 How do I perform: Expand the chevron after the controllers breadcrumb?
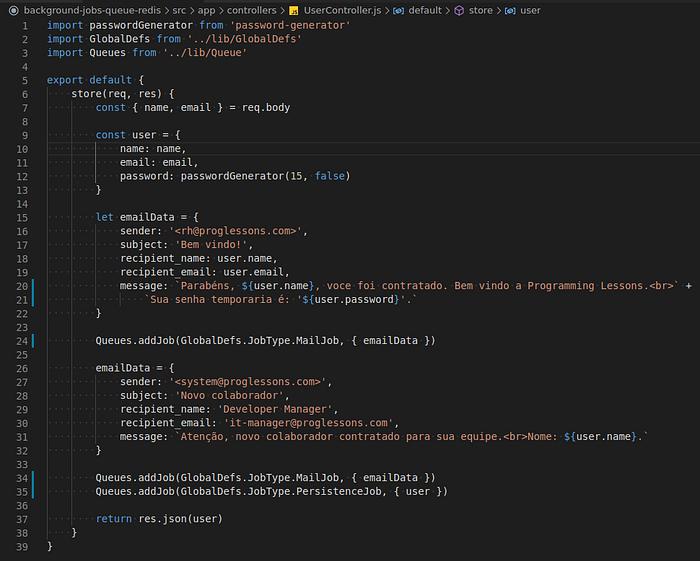pos(282,11)
